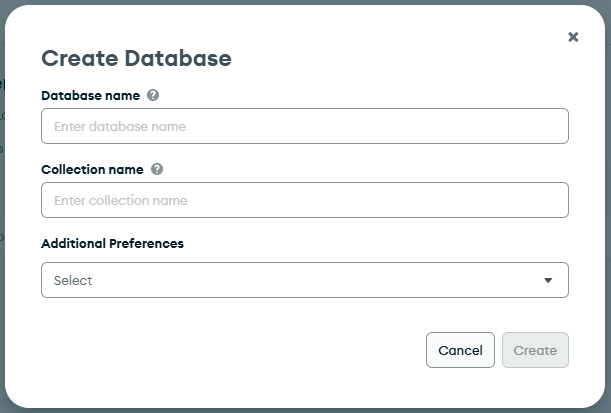Click the "Database name" field label

tap(90, 96)
